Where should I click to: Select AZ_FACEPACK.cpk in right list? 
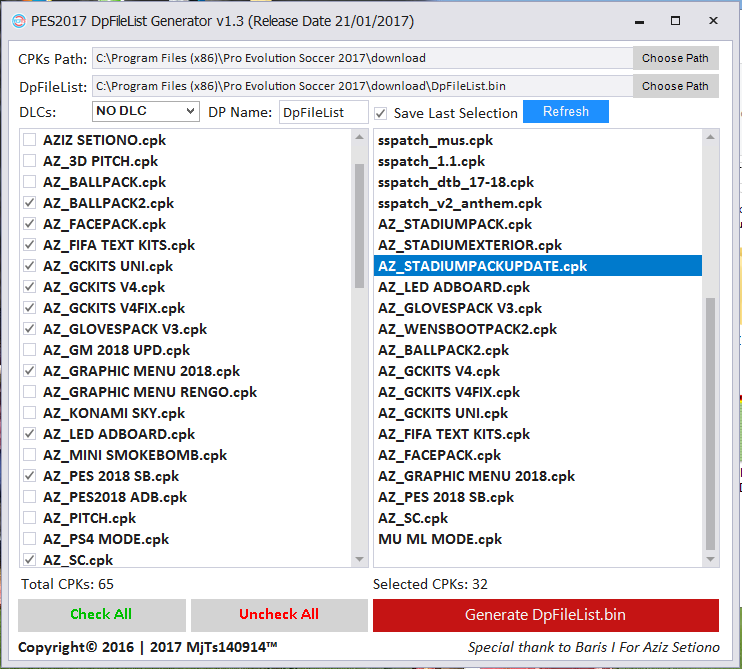(x=538, y=455)
